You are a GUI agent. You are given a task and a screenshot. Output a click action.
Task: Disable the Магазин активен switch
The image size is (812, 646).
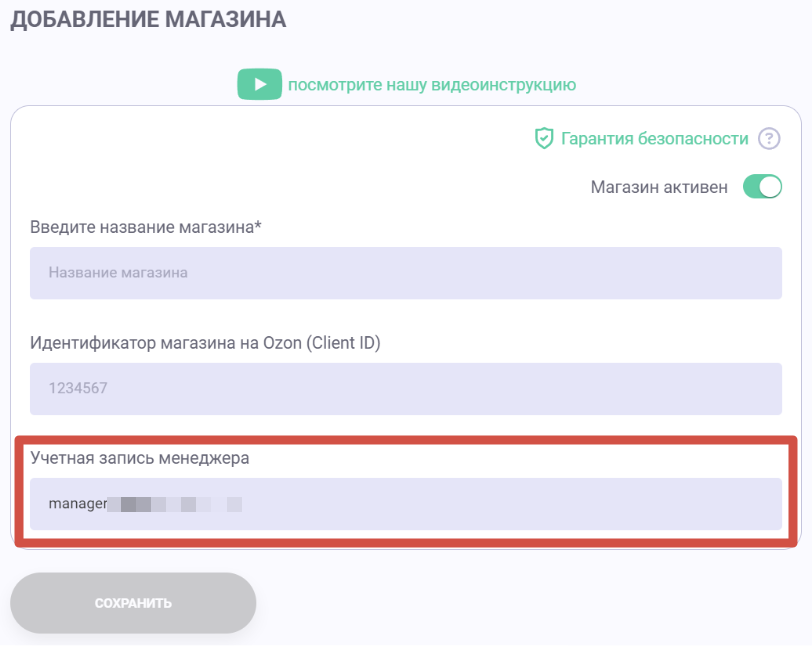point(762,187)
